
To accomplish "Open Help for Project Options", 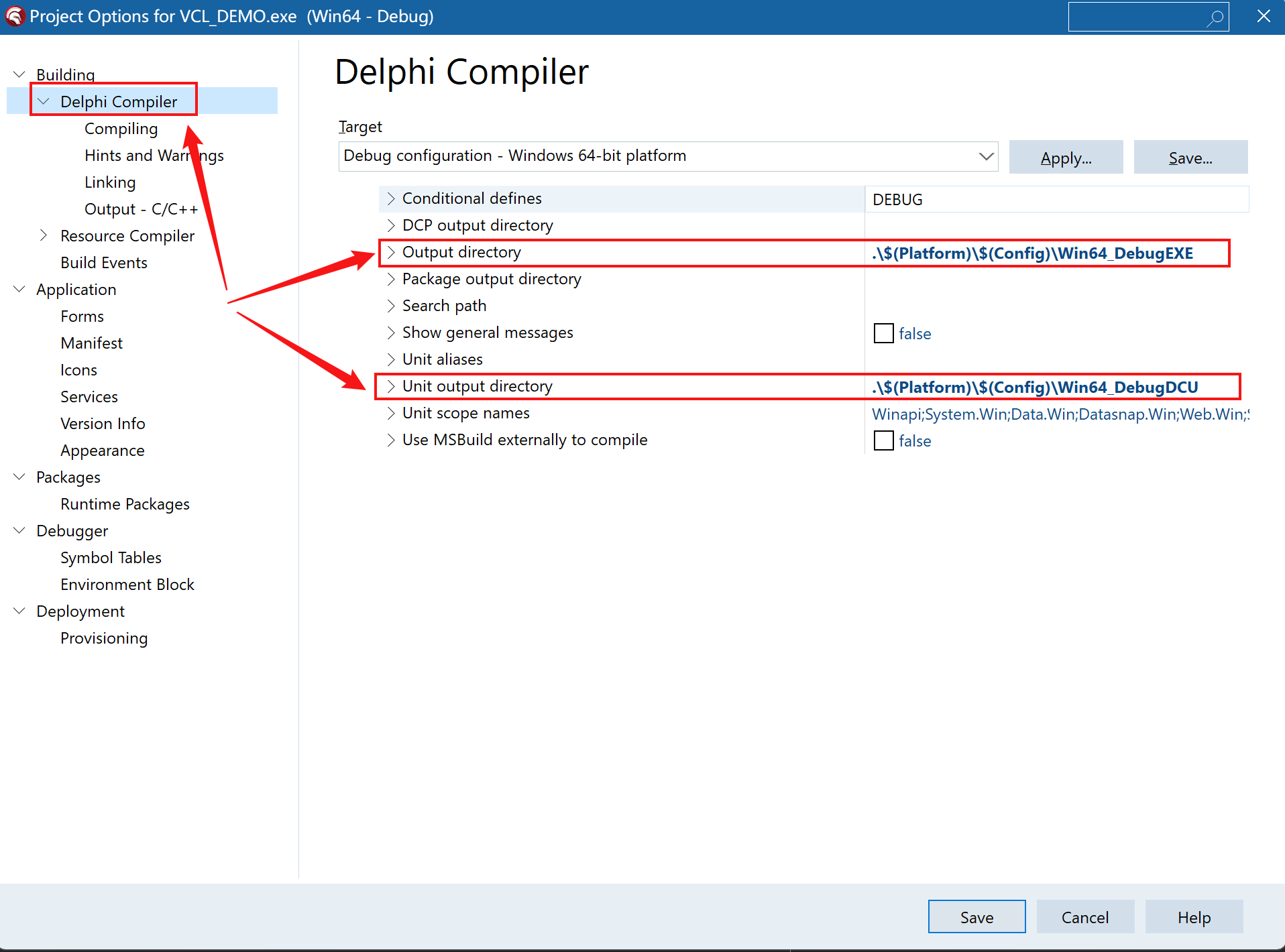I will pyautogui.click(x=1194, y=916).
